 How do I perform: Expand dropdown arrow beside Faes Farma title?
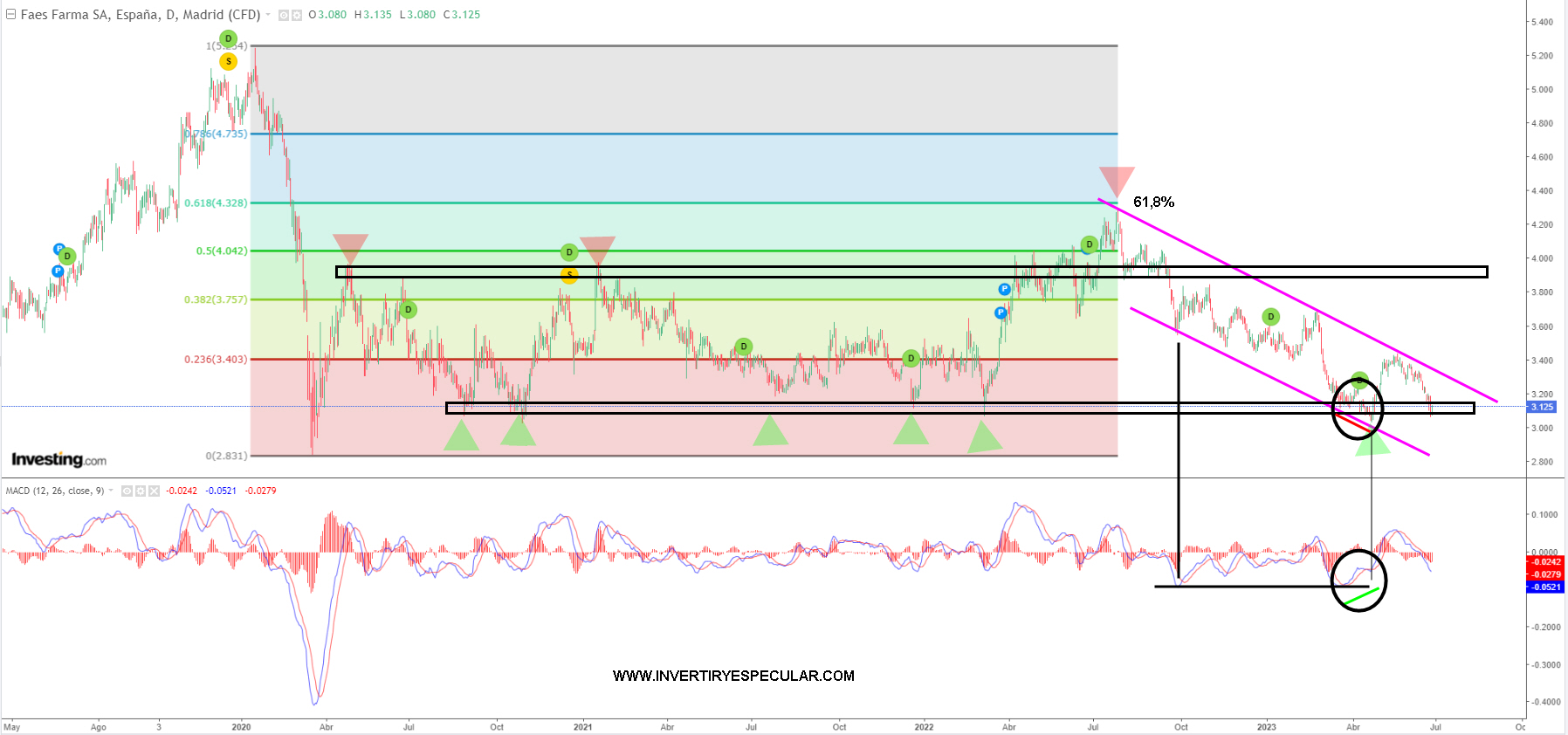click(269, 15)
